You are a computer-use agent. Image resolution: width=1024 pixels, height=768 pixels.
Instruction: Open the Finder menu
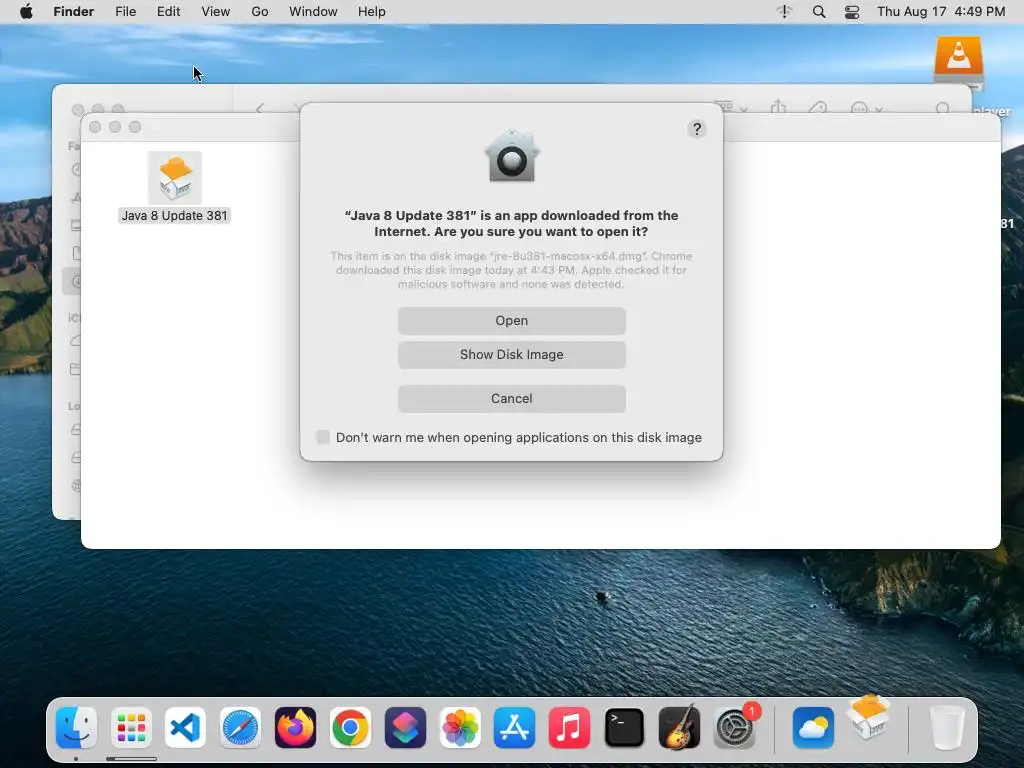coord(74,11)
